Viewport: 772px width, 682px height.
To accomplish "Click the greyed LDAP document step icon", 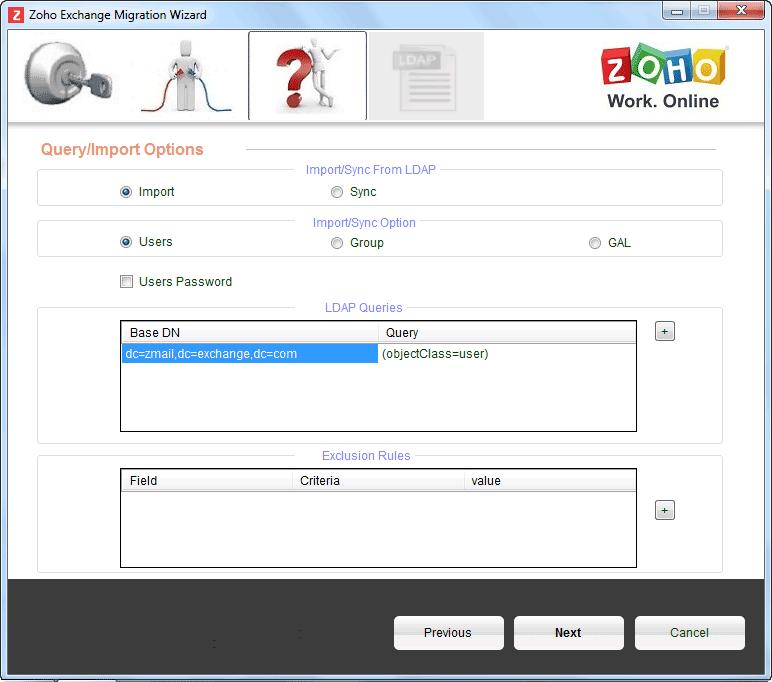I will [426, 76].
